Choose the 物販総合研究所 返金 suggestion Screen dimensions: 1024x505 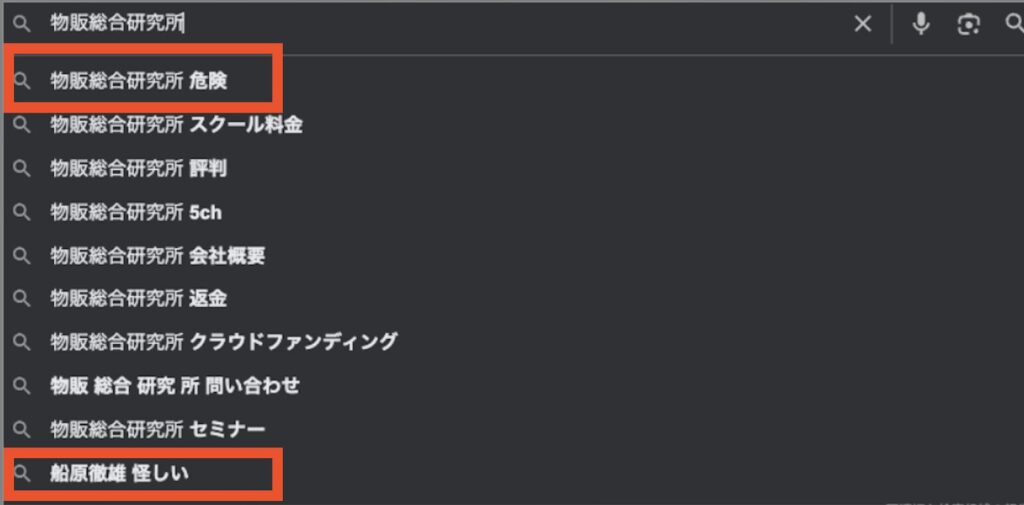click(x=139, y=298)
